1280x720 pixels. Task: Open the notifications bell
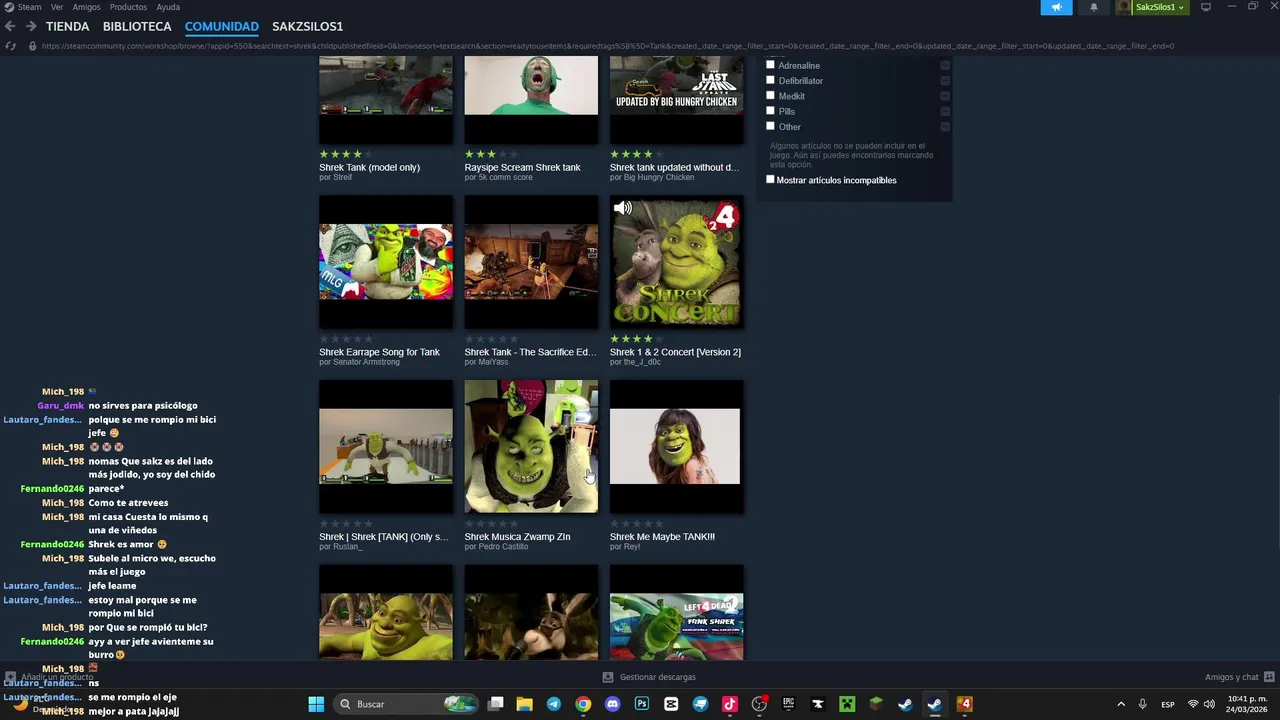(x=1093, y=7)
